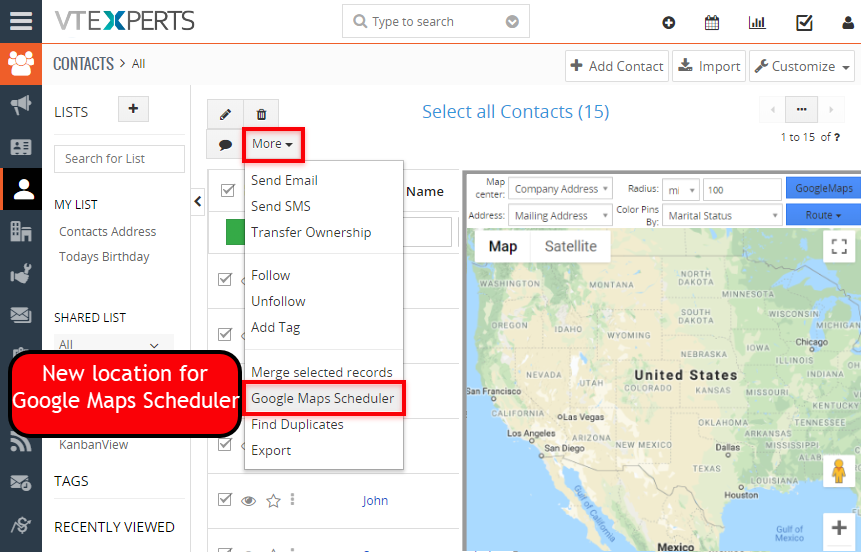Click the trash delete icon
This screenshot has width=861, height=552.
click(261, 114)
